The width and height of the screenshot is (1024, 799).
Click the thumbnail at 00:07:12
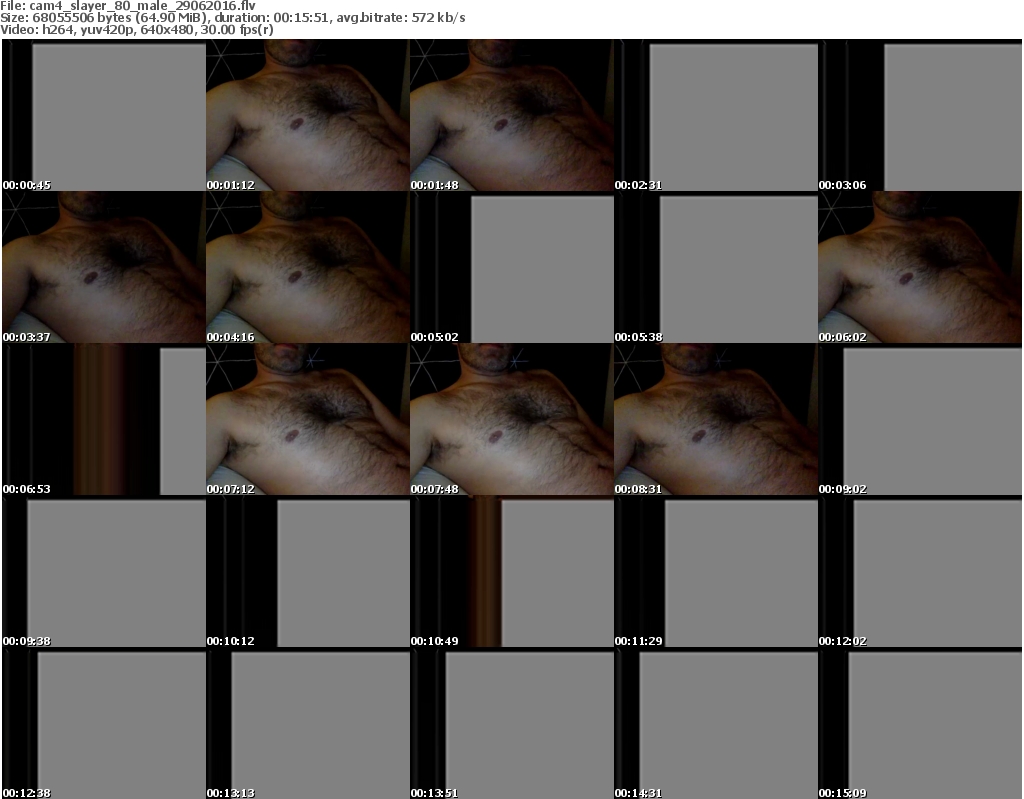308,419
